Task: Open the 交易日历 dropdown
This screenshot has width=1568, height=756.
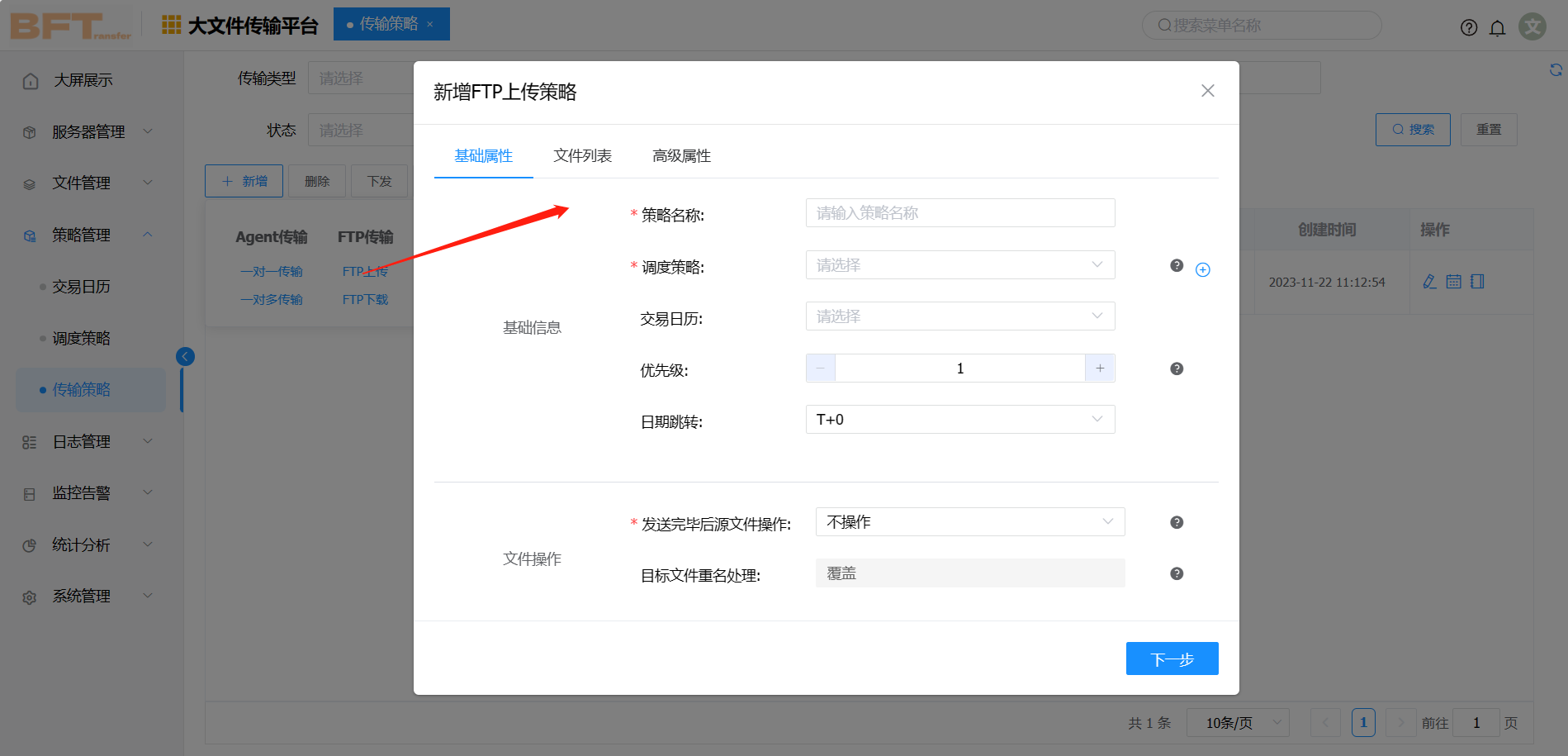Action: pyautogui.click(x=960, y=316)
